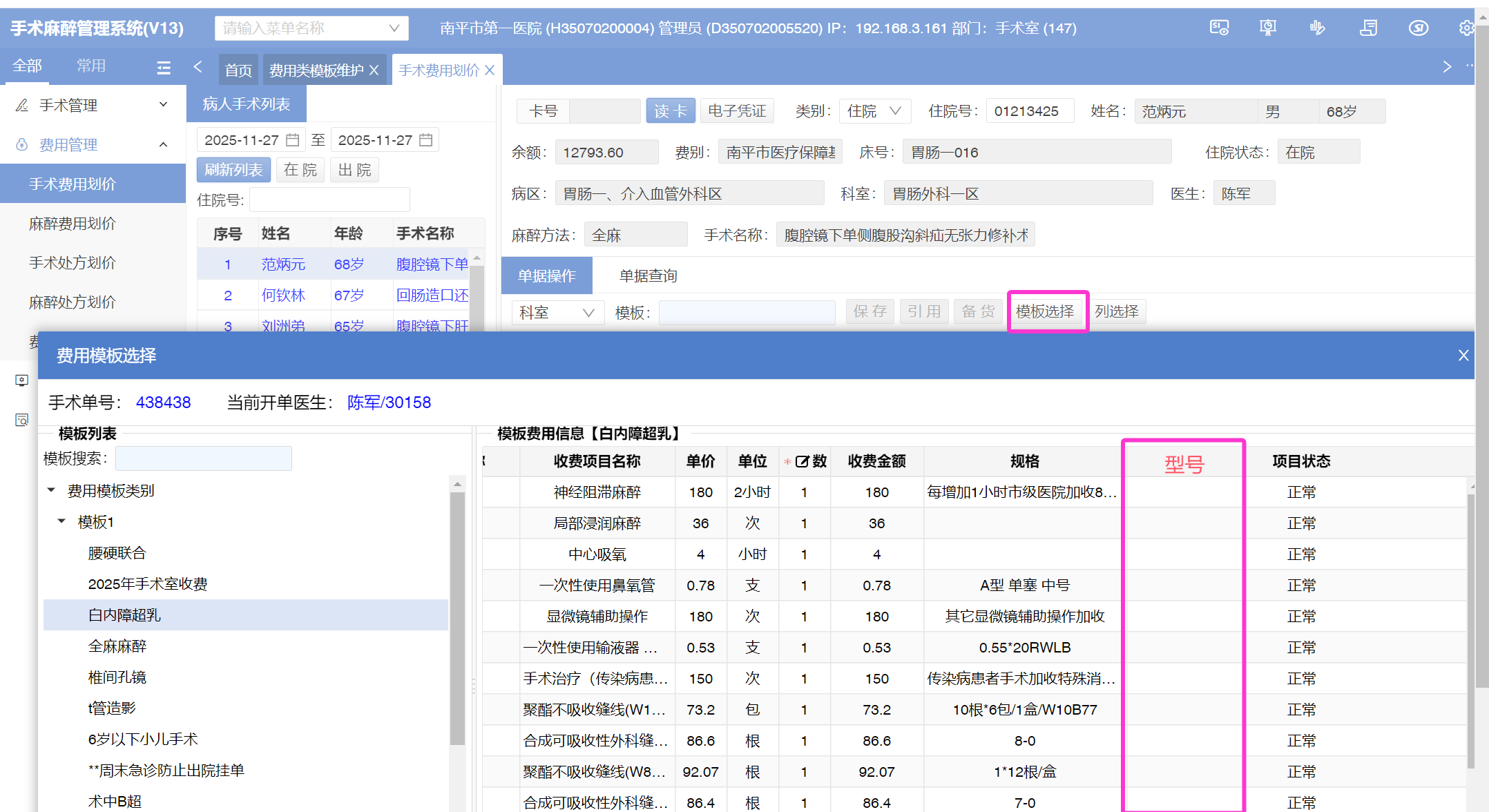Open the presentation board chart icon
Screen dimensions: 1489x812
pos(1267,28)
